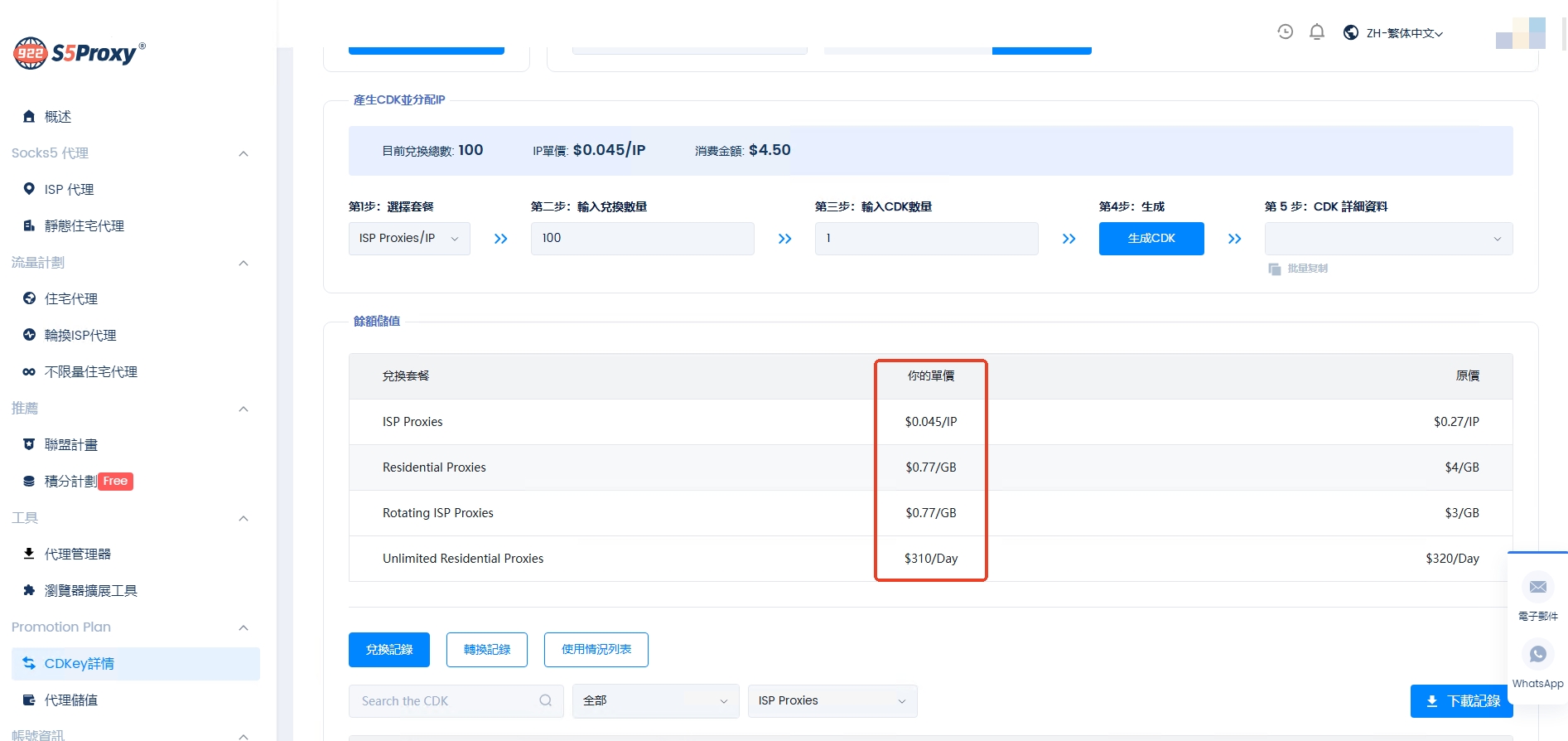Click the 922 S5Proxy logo
This screenshot has height=741, width=1568.
pos(80,54)
